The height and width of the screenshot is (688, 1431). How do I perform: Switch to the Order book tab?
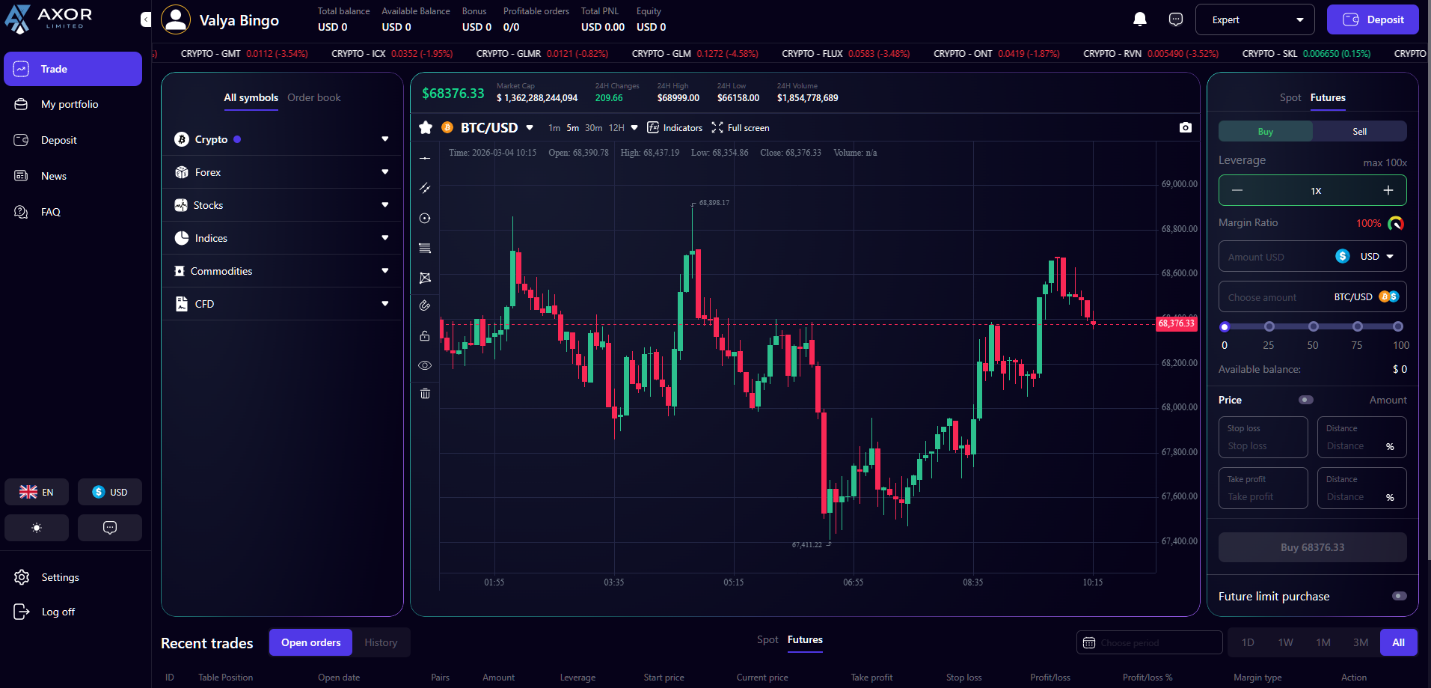click(x=314, y=98)
